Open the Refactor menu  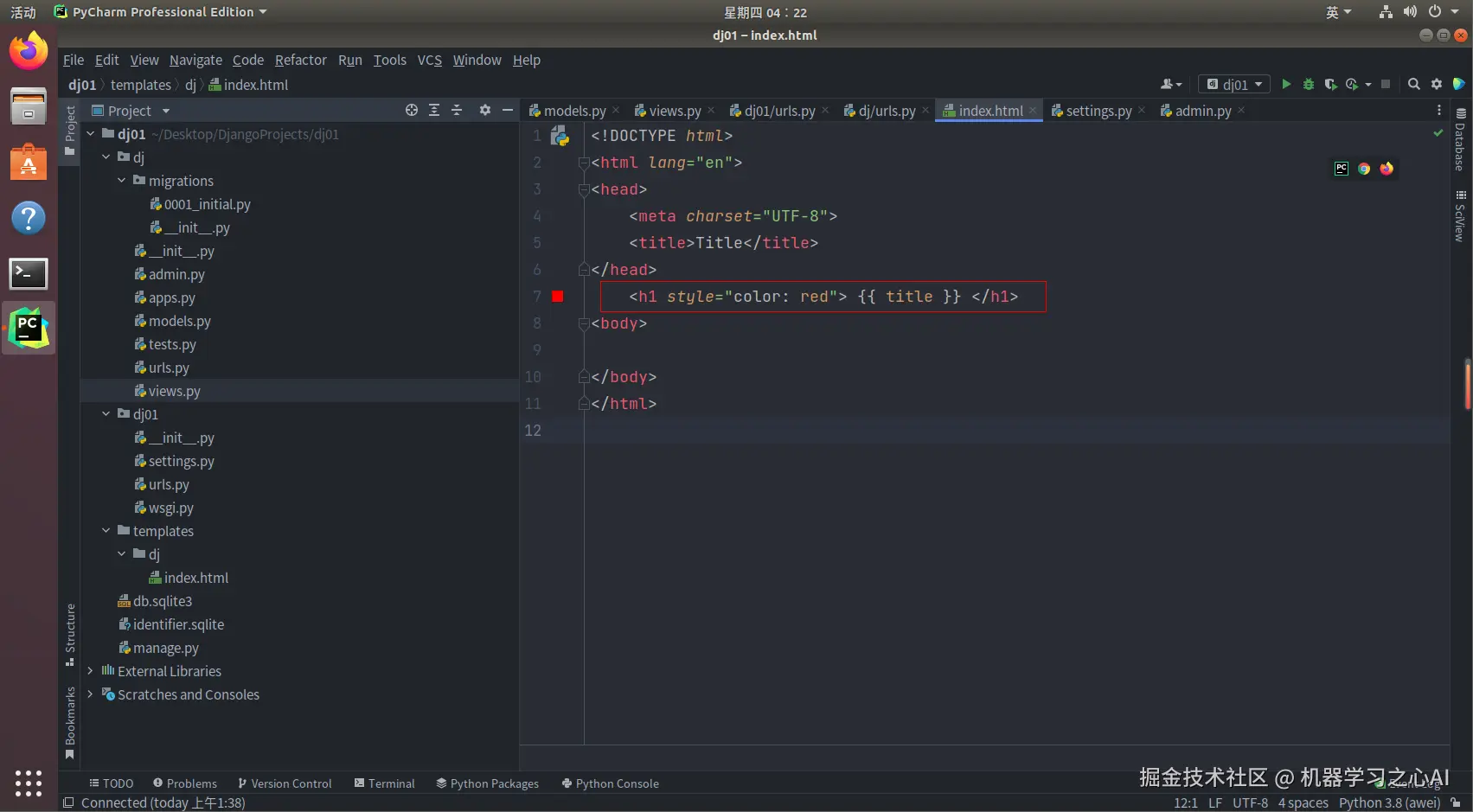[300, 60]
